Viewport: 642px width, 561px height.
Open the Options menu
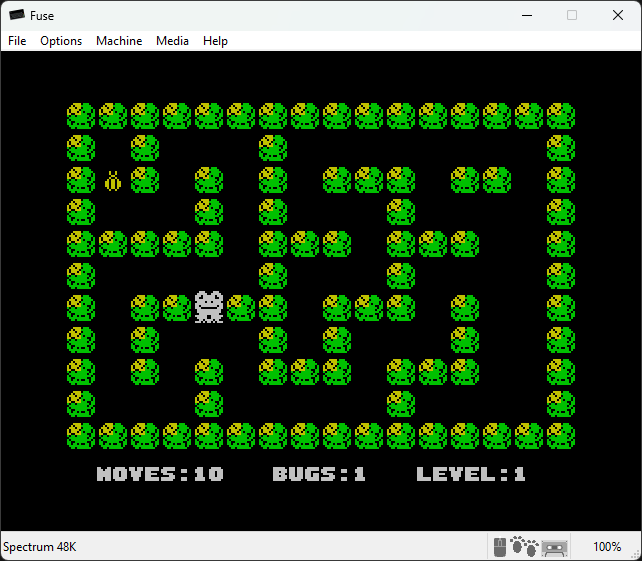coord(61,41)
